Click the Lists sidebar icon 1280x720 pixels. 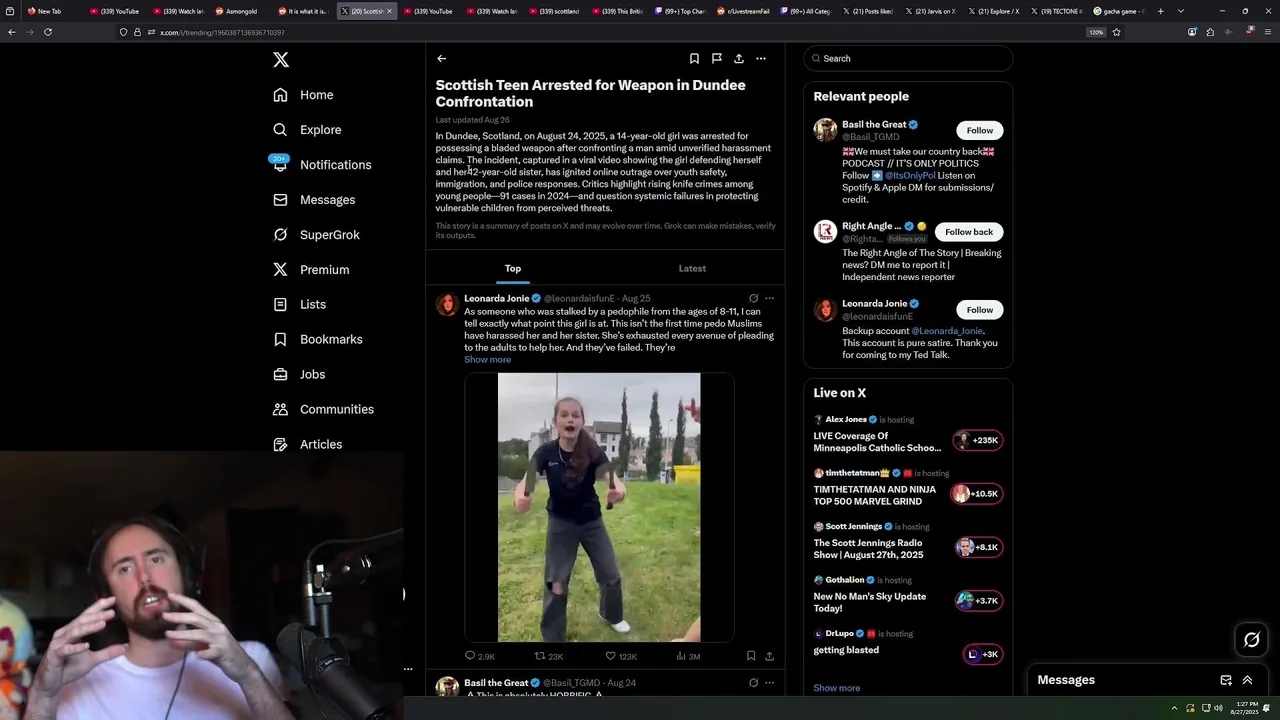(280, 304)
